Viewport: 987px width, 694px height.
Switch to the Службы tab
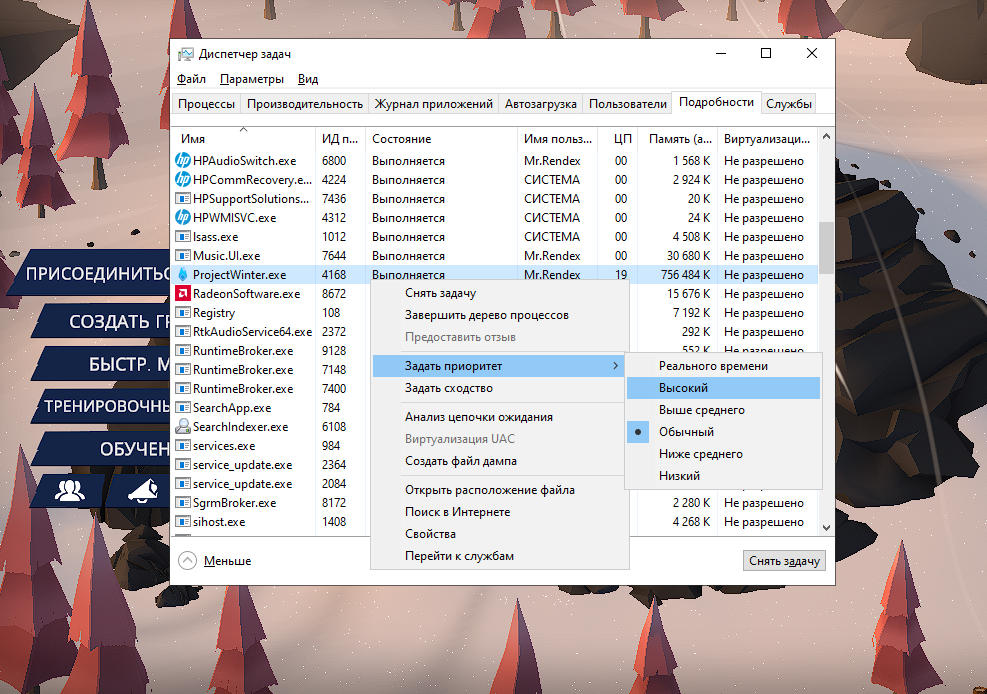coord(789,104)
